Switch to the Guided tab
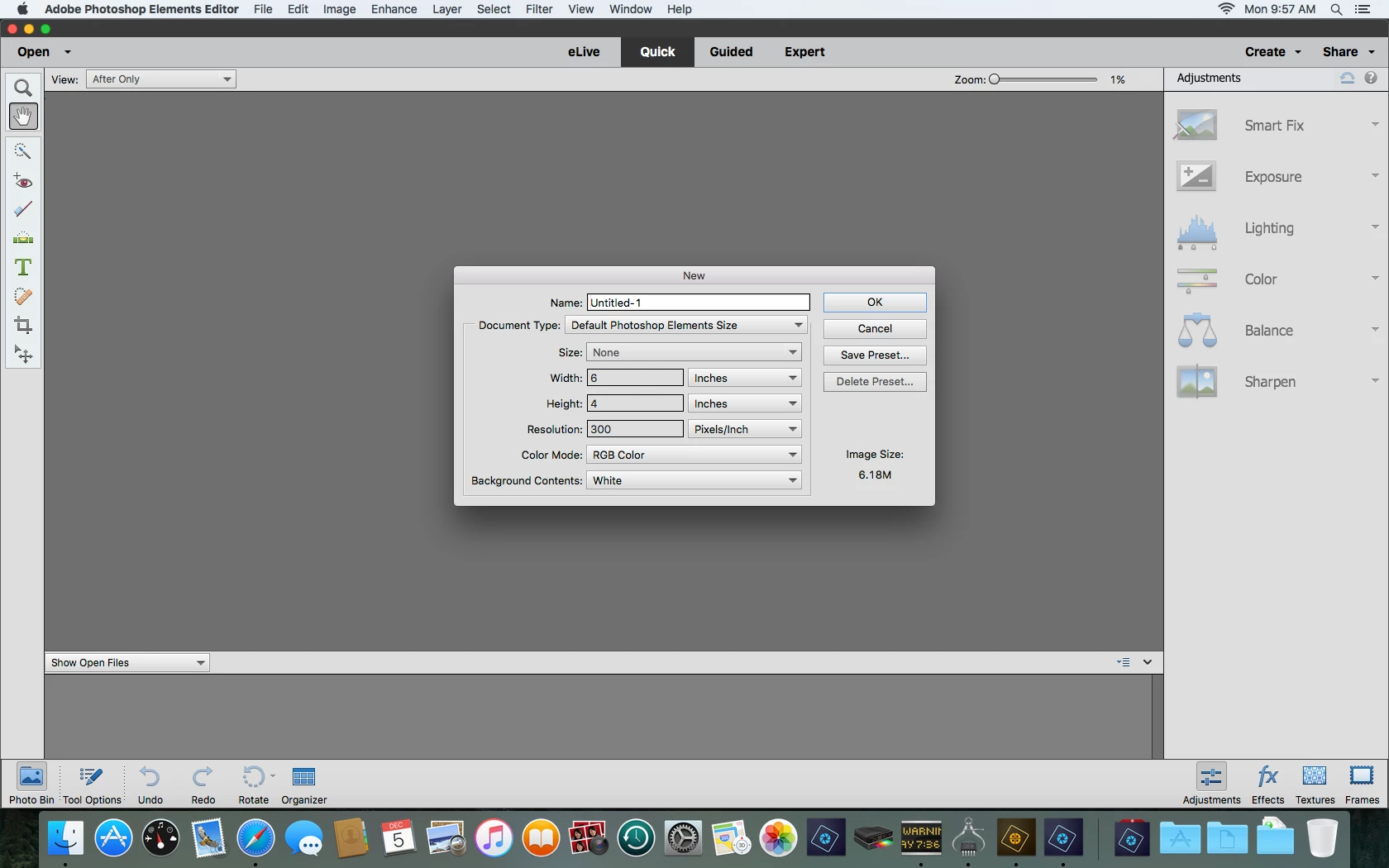 click(731, 52)
